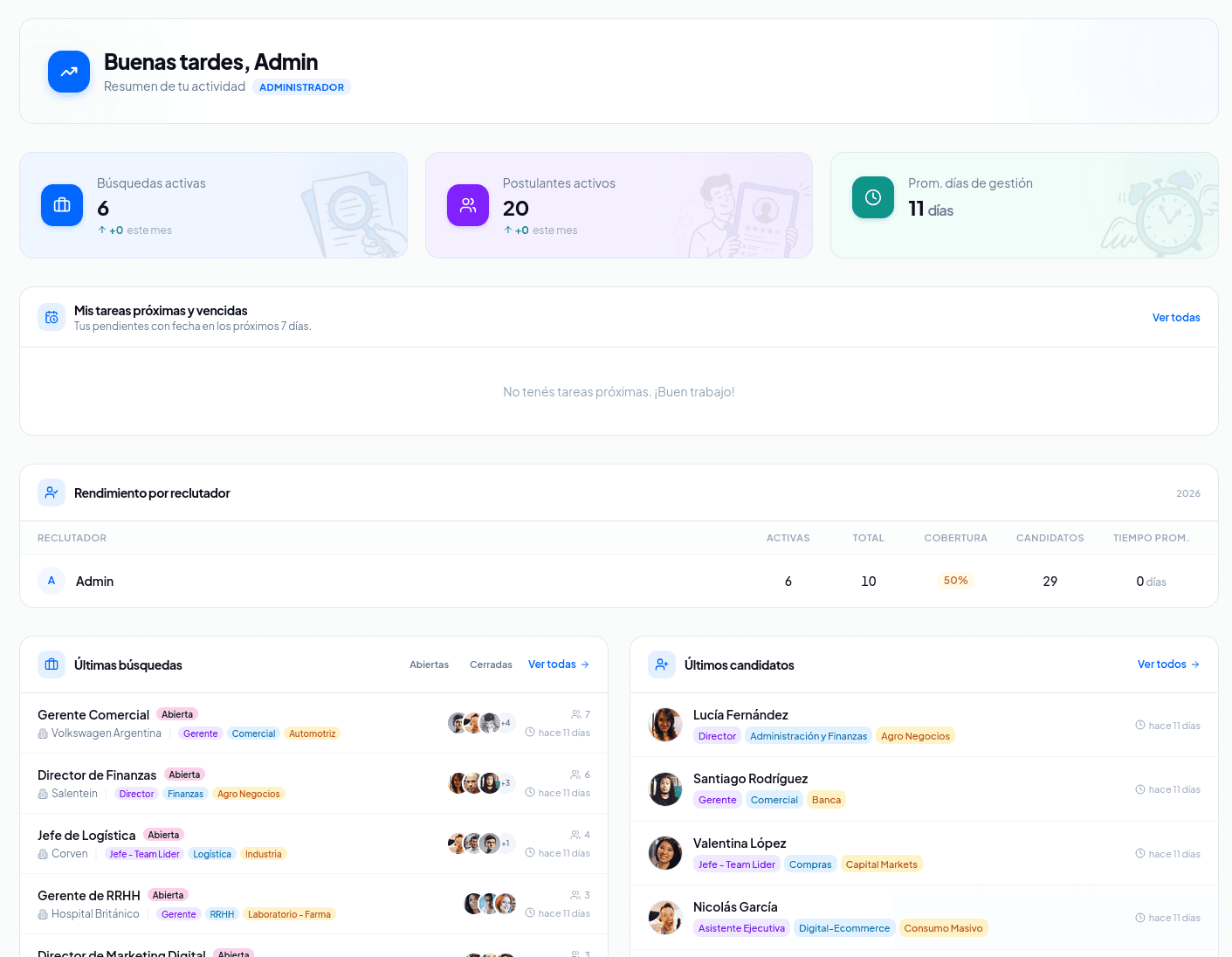Click the clock icon in Prom. días de gestión
The height and width of the screenshot is (957, 1232).
pyautogui.click(x=873, y=197)
